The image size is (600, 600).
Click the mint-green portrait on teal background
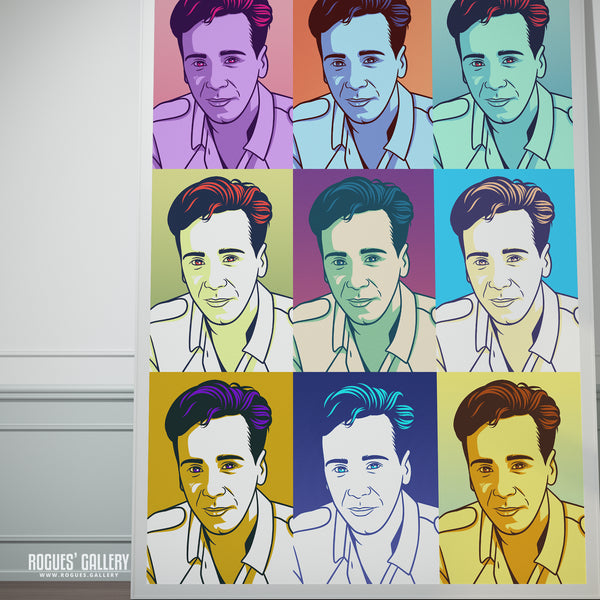pyautogui.click(x=503, y=84)
